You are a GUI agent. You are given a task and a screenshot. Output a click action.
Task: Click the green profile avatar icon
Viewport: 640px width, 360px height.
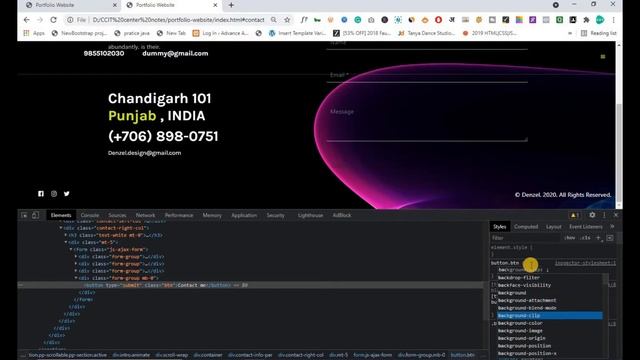[x=600, y=20]
